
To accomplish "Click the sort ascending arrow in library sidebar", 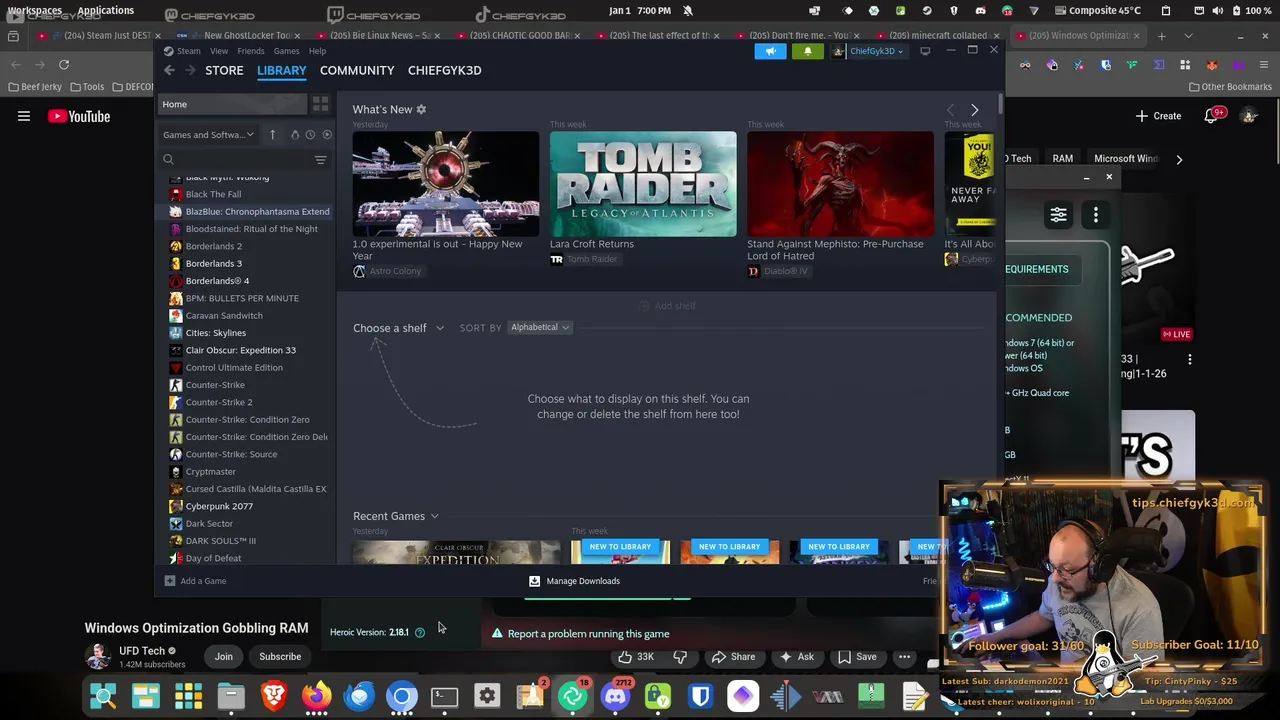I will 272,135.
